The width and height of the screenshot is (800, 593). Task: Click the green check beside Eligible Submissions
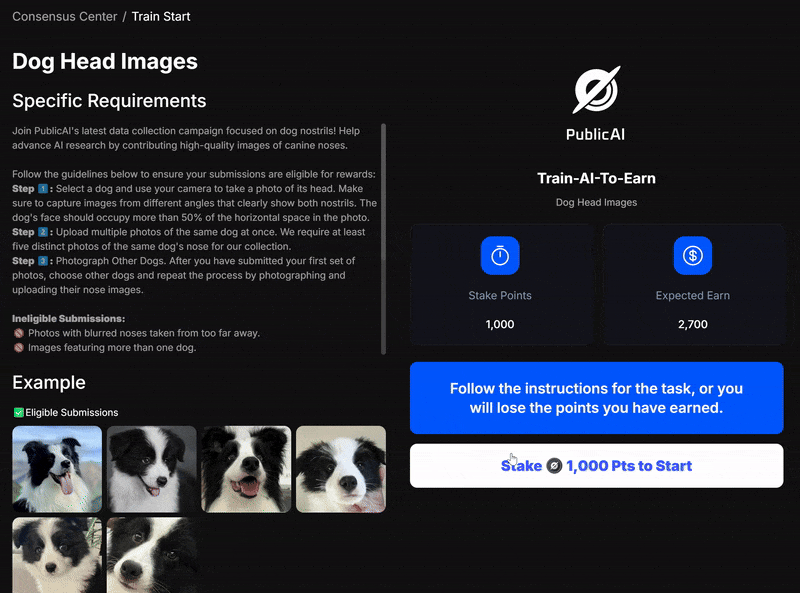click(18, 412)
